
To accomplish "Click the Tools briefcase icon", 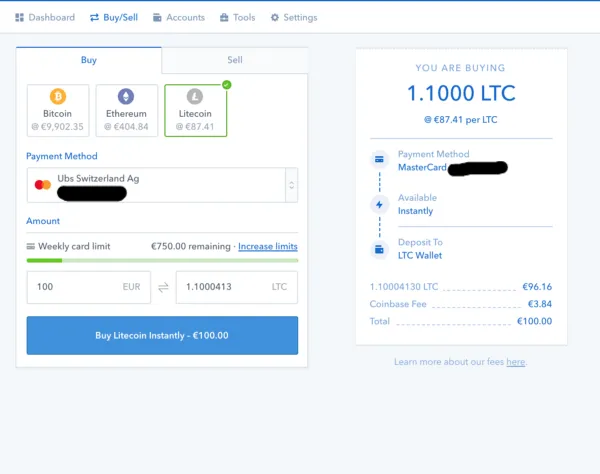I will [224, 18].
